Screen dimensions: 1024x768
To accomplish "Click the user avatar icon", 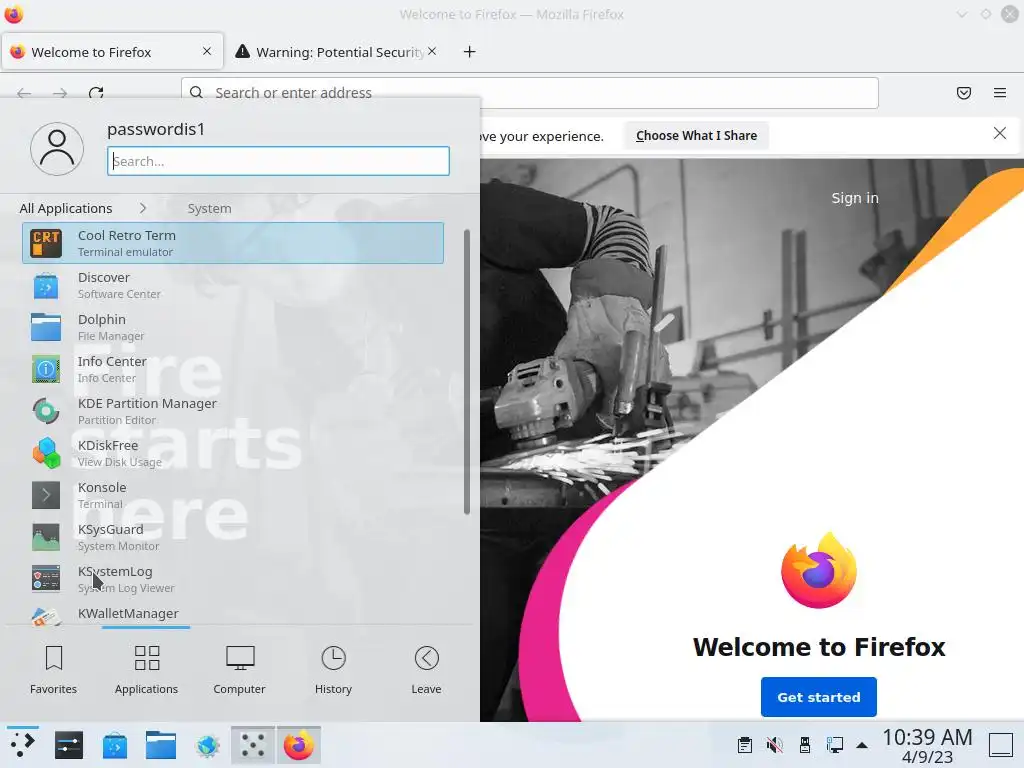I will tap(57, 149).
